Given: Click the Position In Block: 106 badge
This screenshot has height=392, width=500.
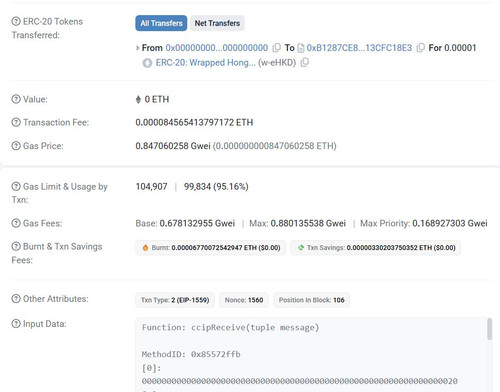Looking at the screenshot, I should click(x=311, y=300).
